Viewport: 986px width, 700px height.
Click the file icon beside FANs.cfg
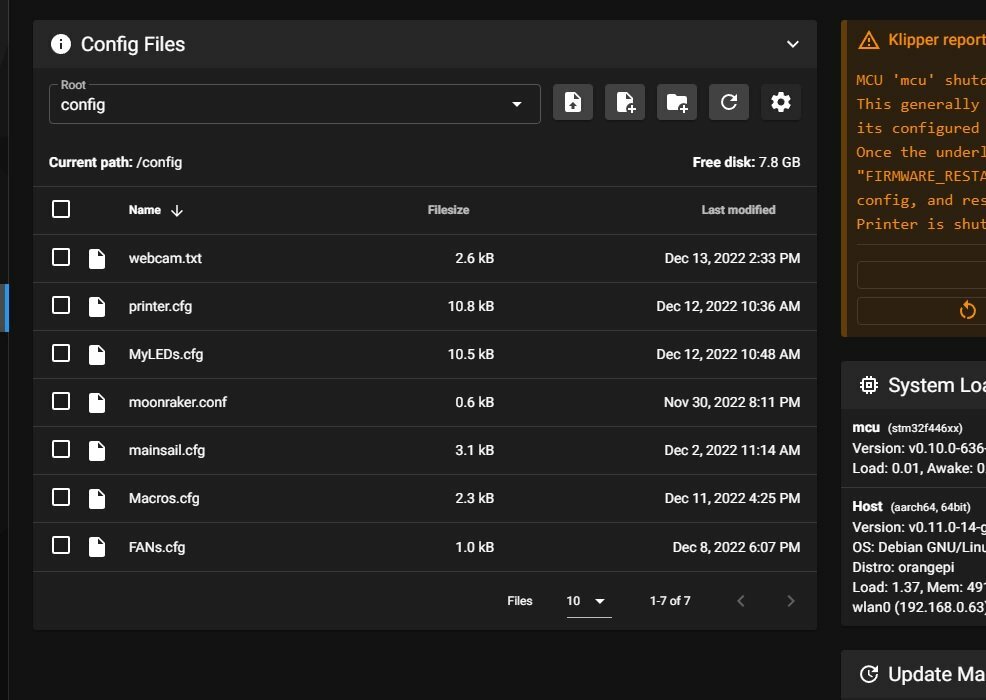click(97, 547)
